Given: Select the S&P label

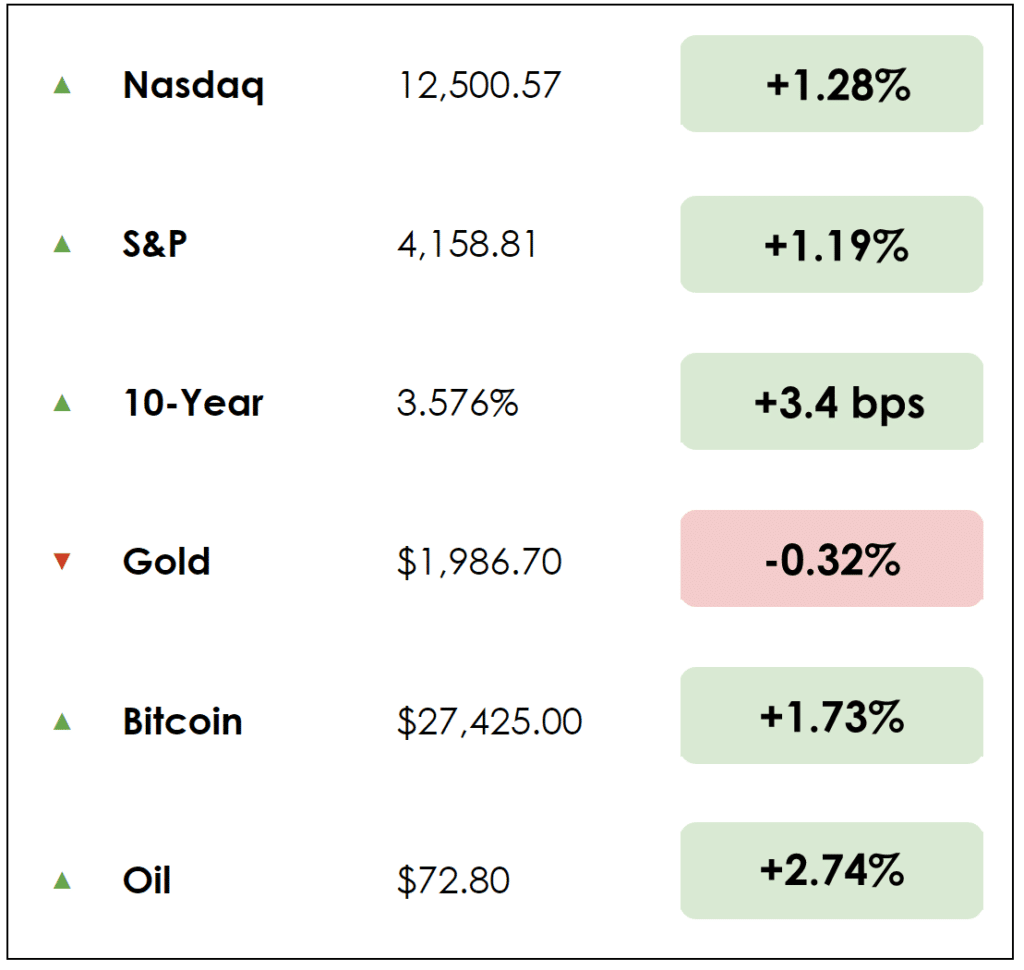Looking at the screenshot, I should (x=155, y=243).
